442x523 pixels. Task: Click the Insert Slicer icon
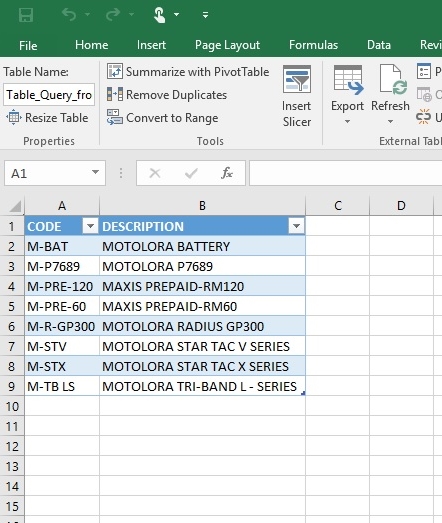click(297, 79)
